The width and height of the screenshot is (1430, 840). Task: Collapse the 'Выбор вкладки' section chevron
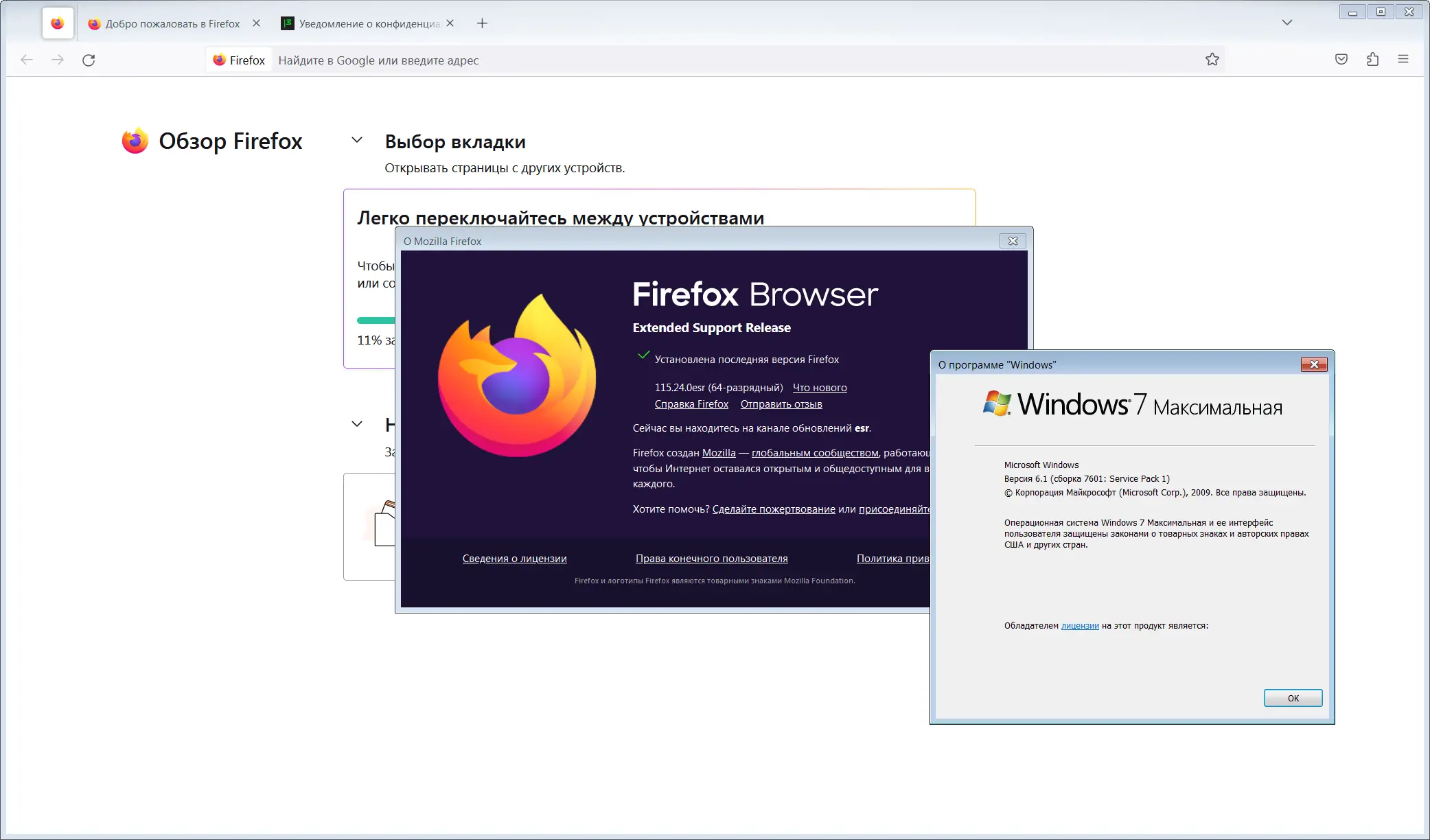pyautogui.click(x=357, y=141)
